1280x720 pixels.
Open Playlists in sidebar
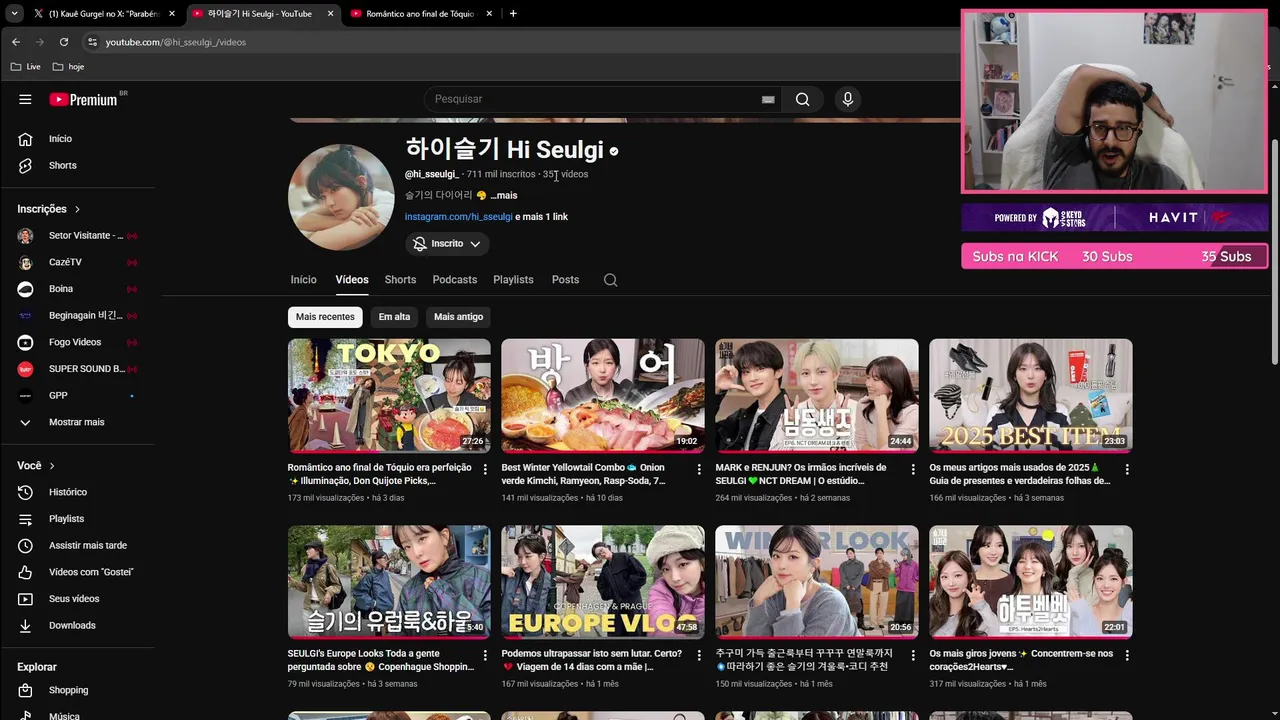78,519
